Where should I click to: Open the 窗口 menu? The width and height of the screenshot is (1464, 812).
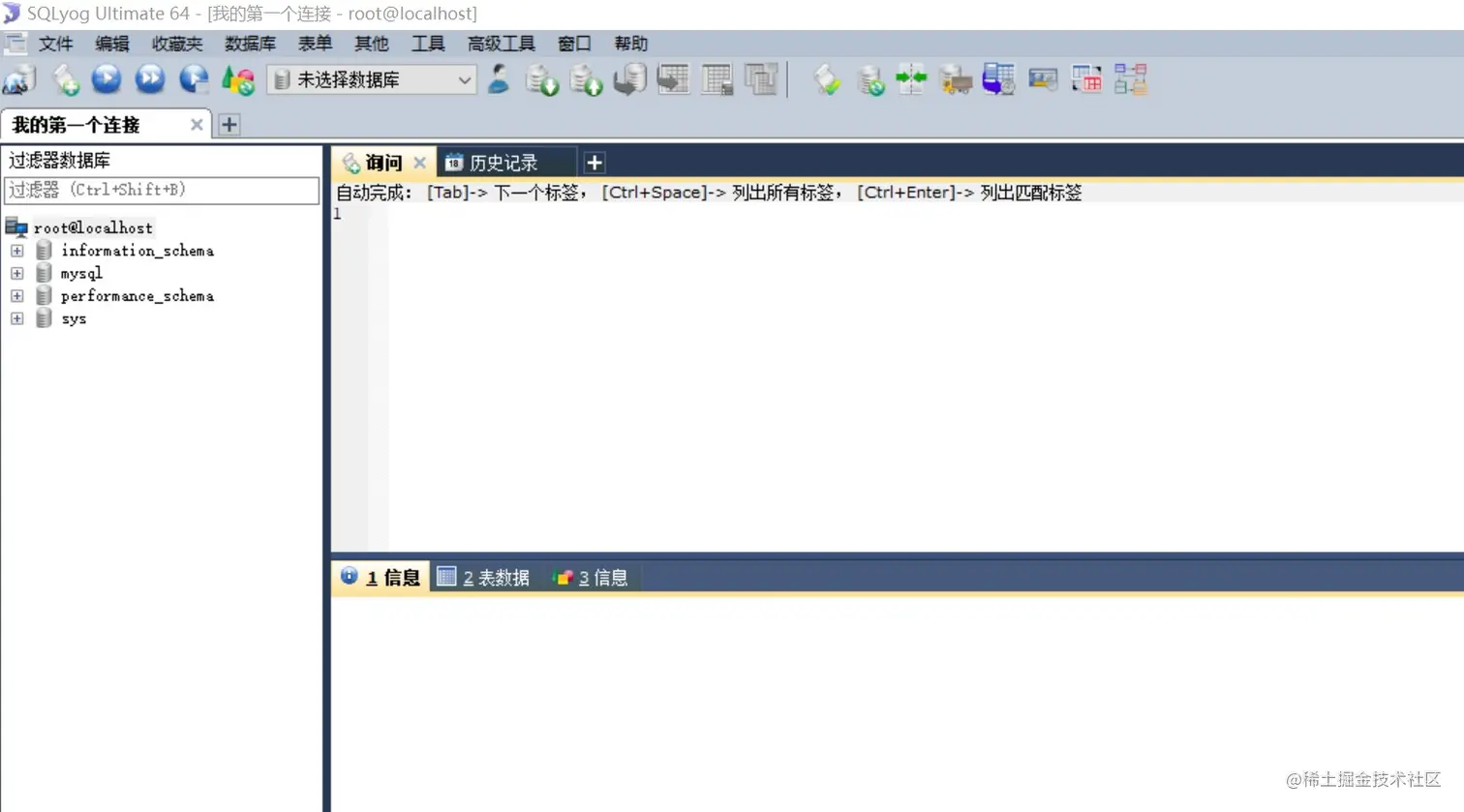point(574,44)
